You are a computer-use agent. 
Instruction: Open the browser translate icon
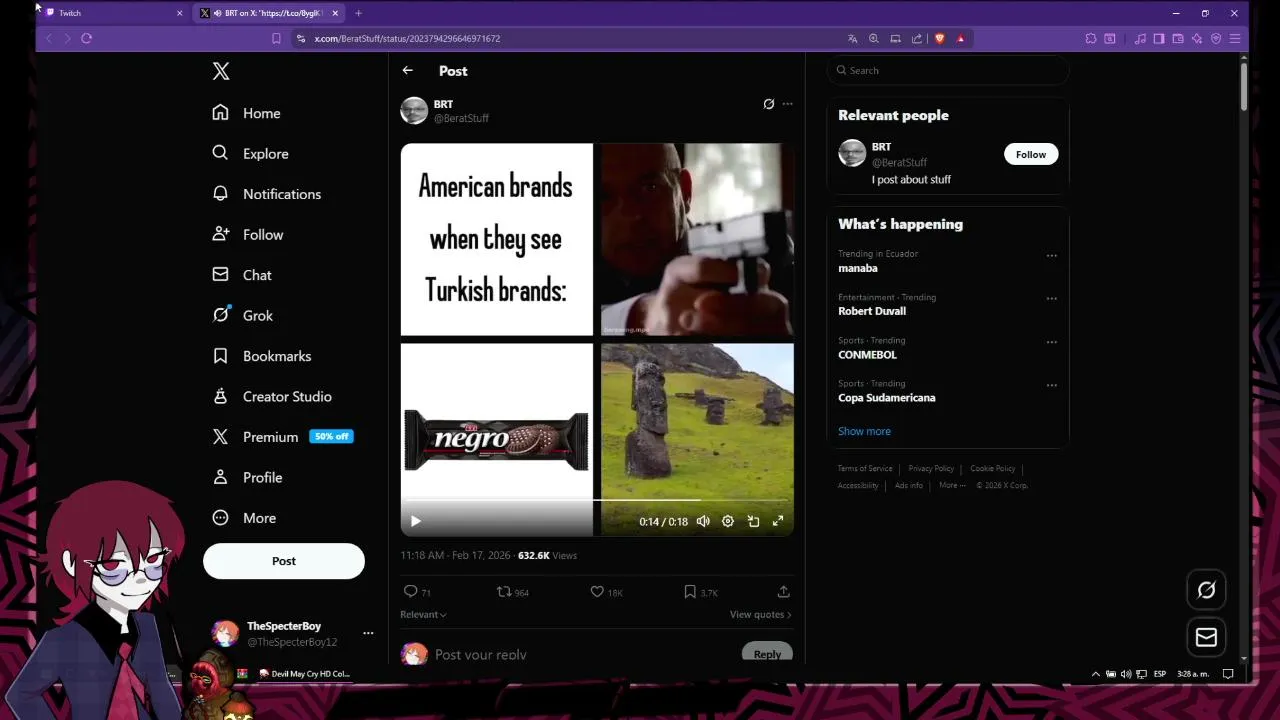pos(852,38)
